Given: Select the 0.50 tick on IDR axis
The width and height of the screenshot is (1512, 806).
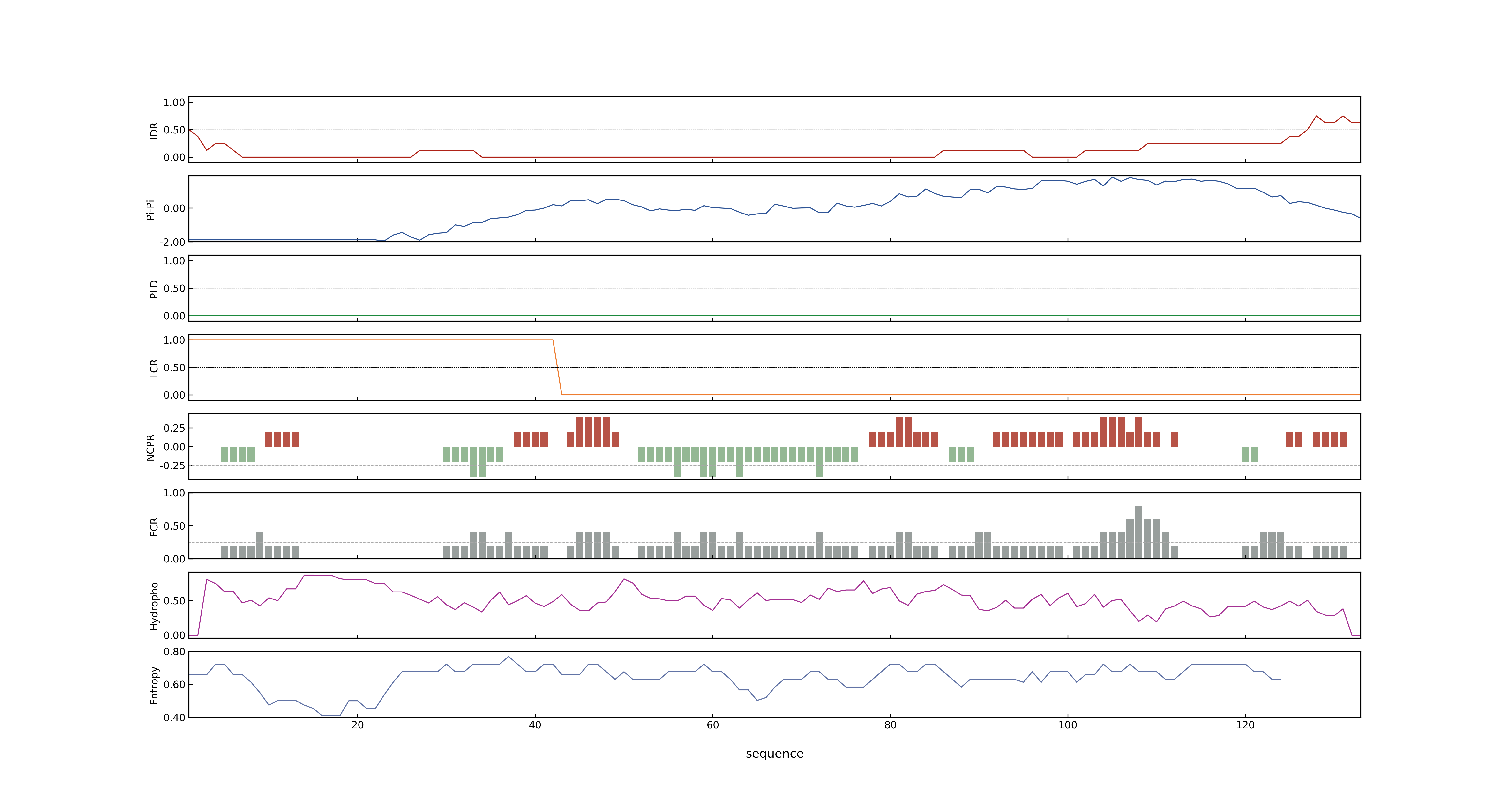Looking at the screenshot, I should coord(174,130).
